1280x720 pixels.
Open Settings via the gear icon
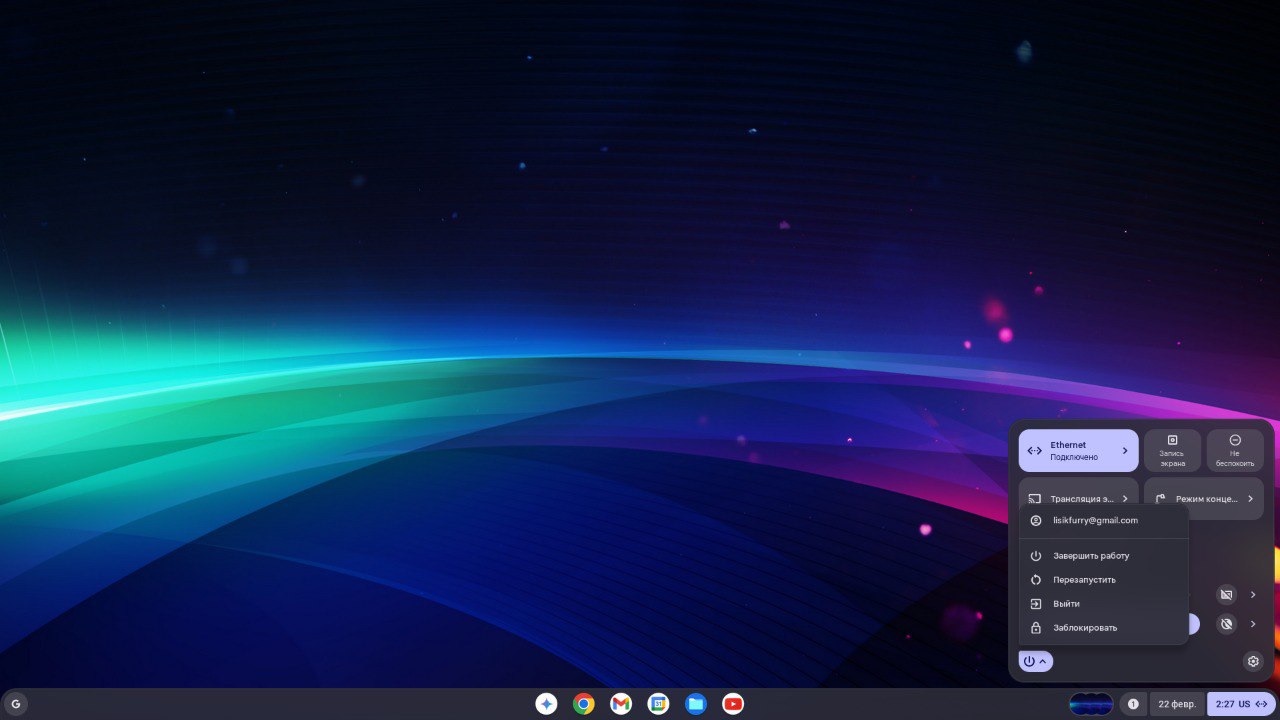tap(1253, 661)
